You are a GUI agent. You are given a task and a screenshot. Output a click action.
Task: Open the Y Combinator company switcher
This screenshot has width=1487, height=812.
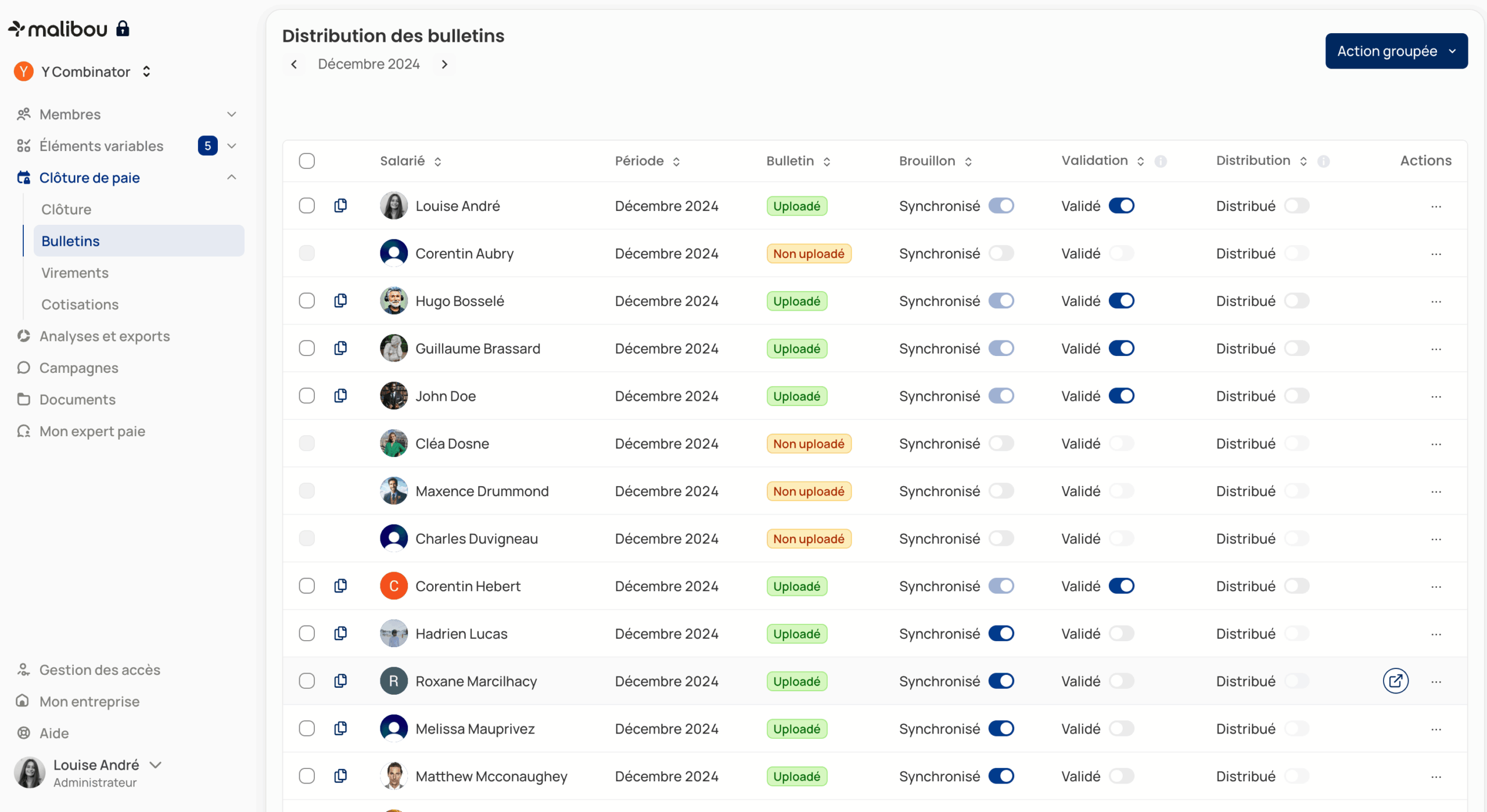[x=83, y=71]
